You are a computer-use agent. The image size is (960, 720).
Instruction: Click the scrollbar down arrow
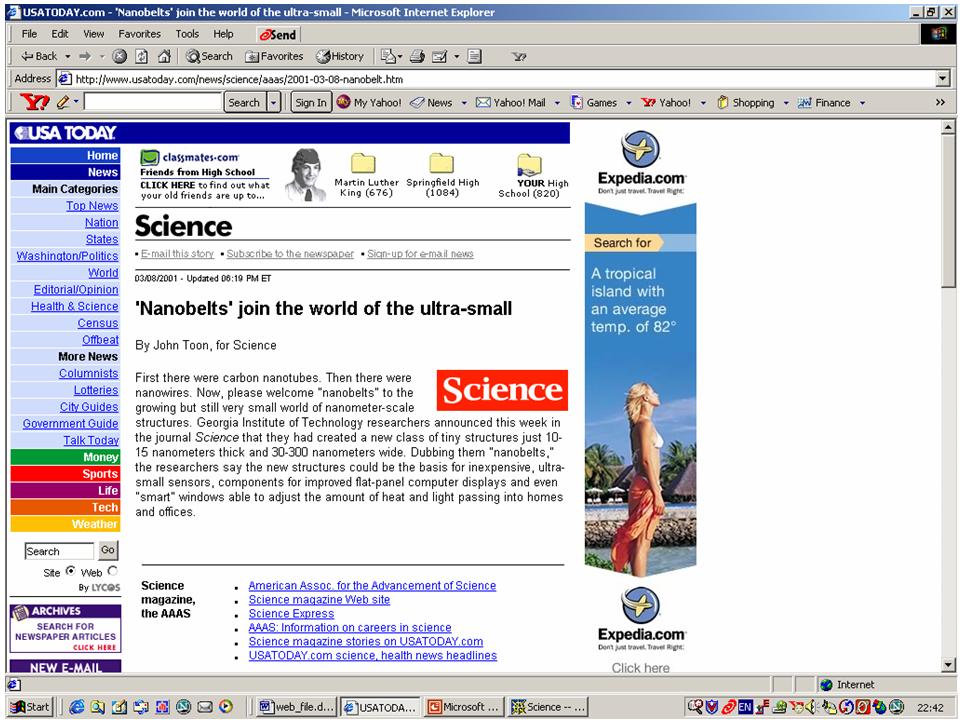coord(948,665)
